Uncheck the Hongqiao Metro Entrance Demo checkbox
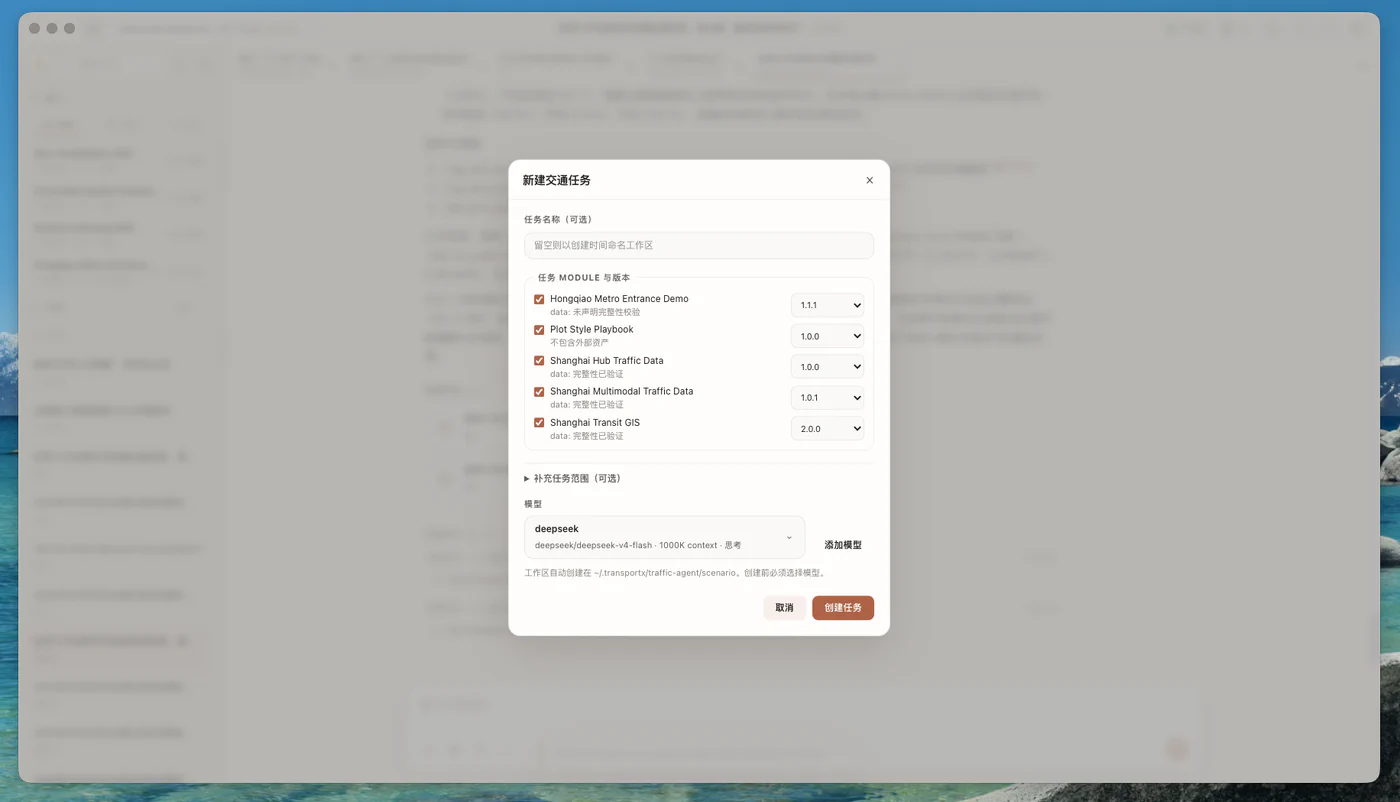Screen dimensions: 1400x802 click(x=539, y=299)
